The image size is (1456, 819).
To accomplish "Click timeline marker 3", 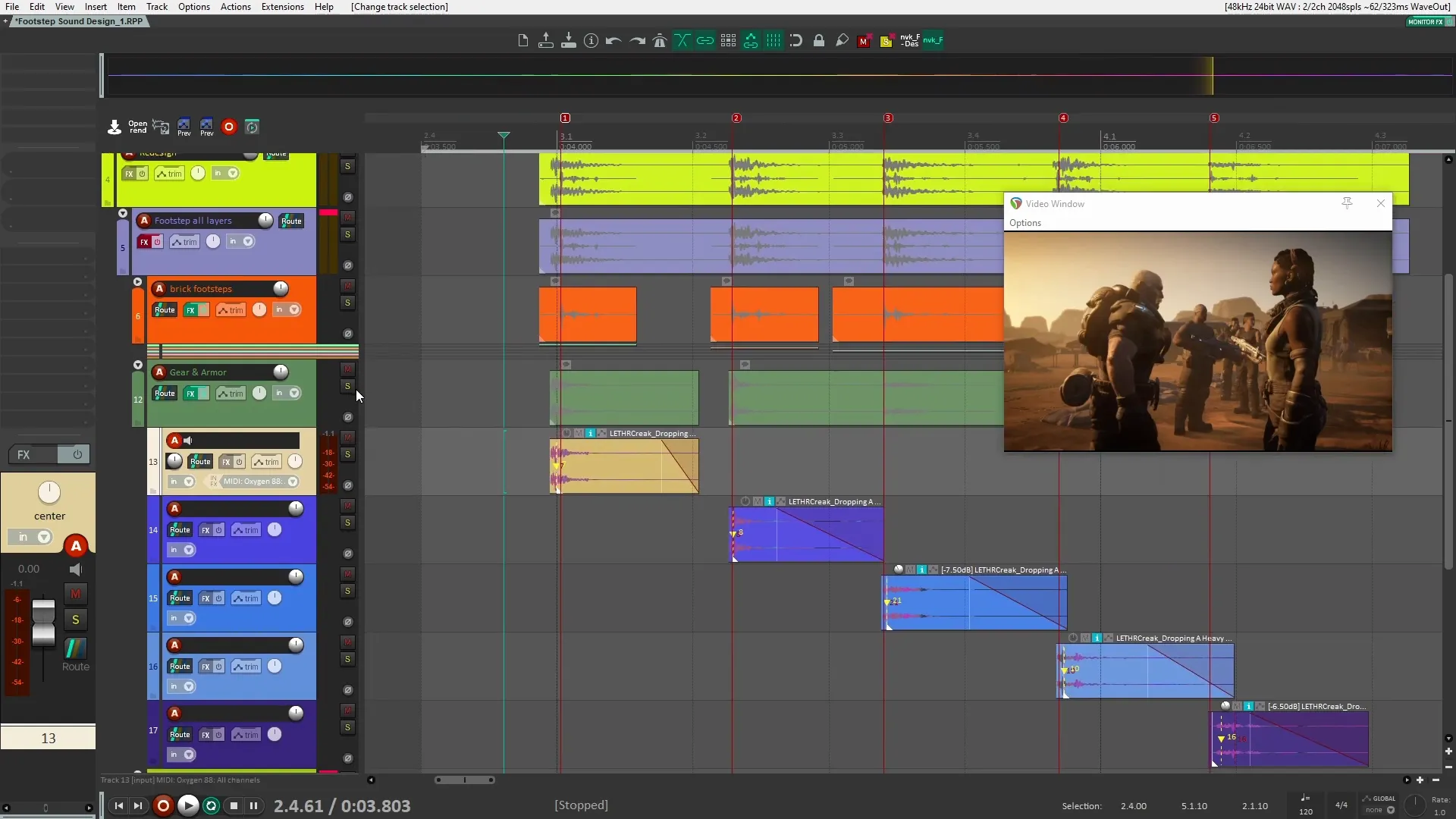I will (888, 118).
